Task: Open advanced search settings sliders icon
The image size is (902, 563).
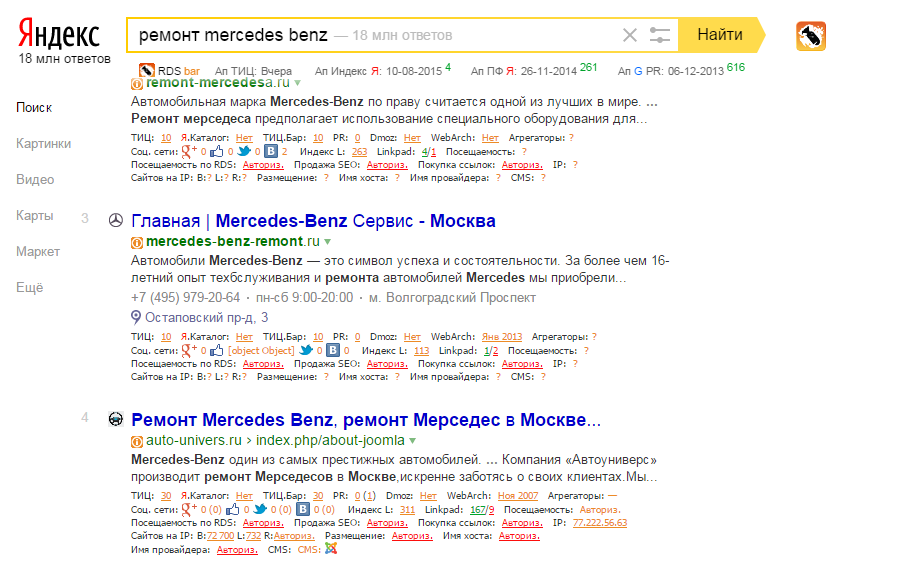Action: (659, 35)
